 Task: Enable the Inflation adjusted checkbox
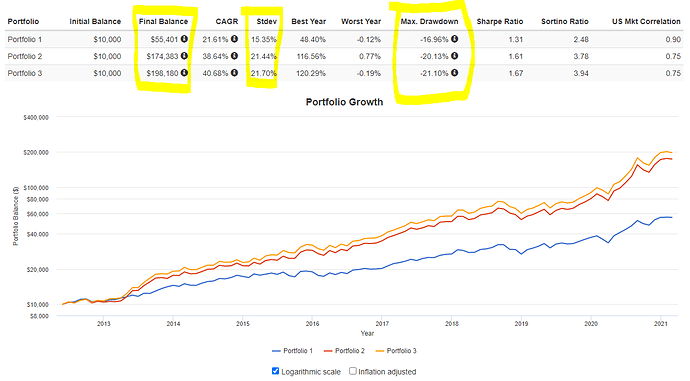(353, 371)
